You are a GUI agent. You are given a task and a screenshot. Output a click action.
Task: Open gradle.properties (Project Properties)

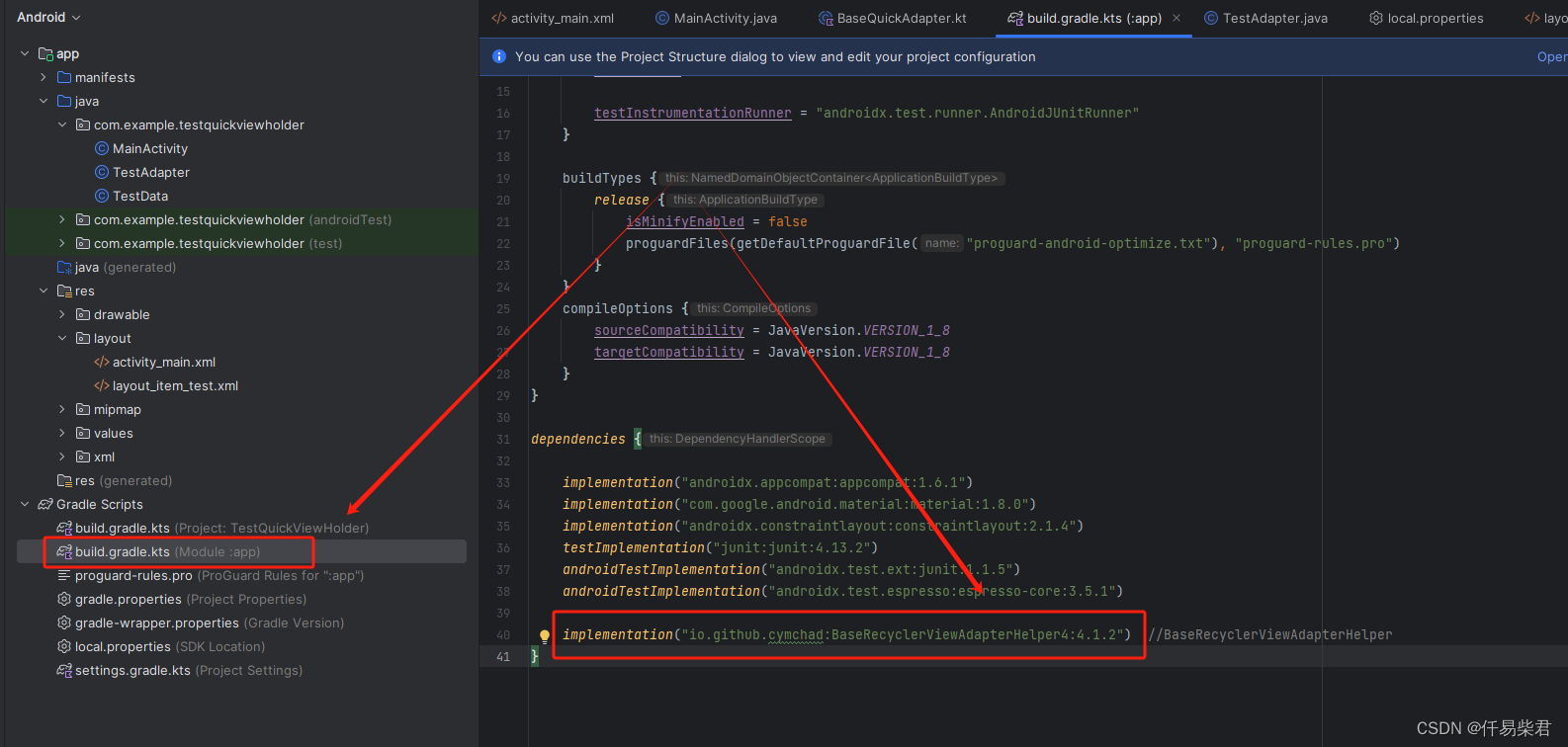coord(191,599)
